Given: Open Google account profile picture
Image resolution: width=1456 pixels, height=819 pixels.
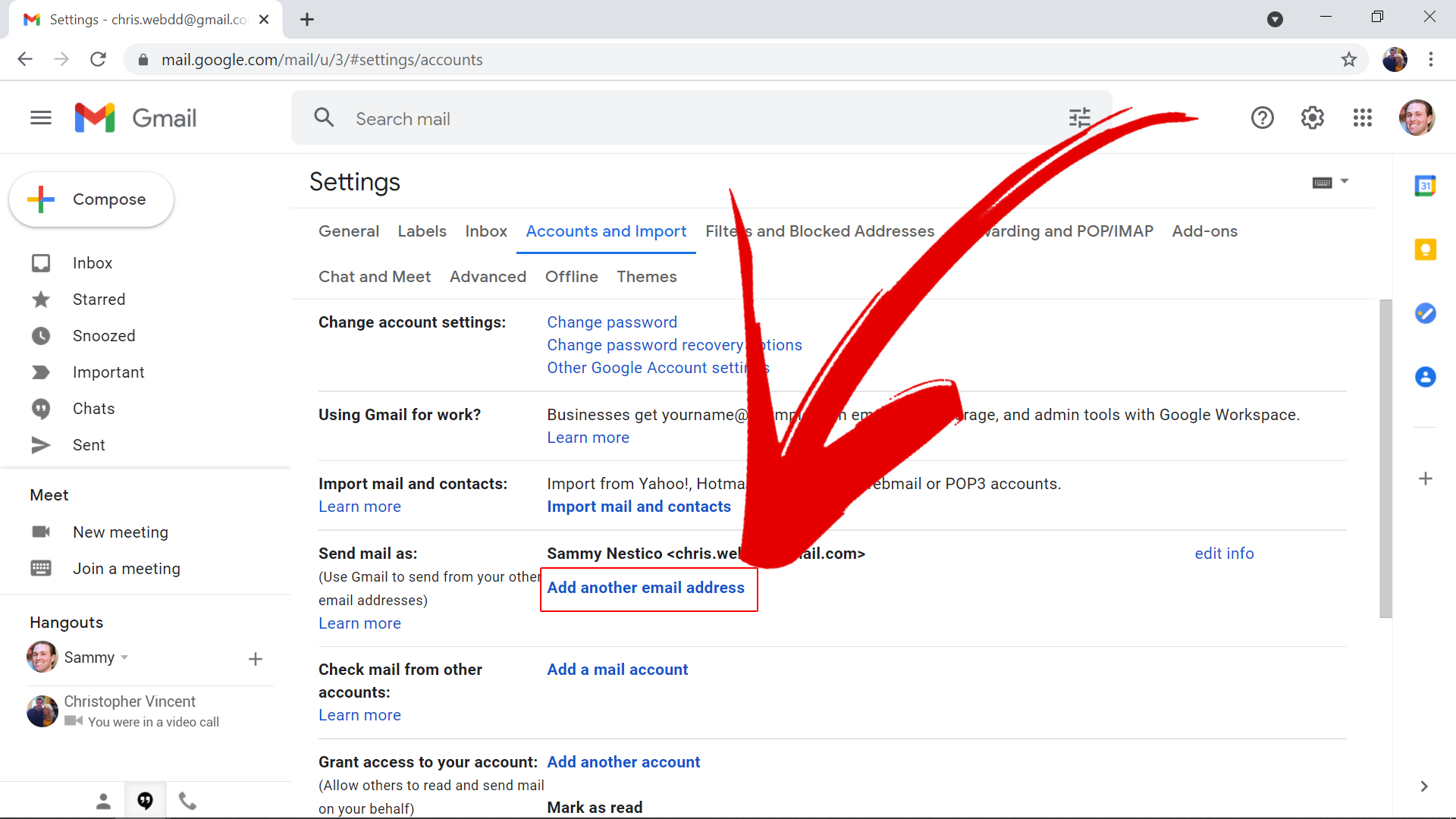Looking at the screenshot, I should [x=1417, y=118].
